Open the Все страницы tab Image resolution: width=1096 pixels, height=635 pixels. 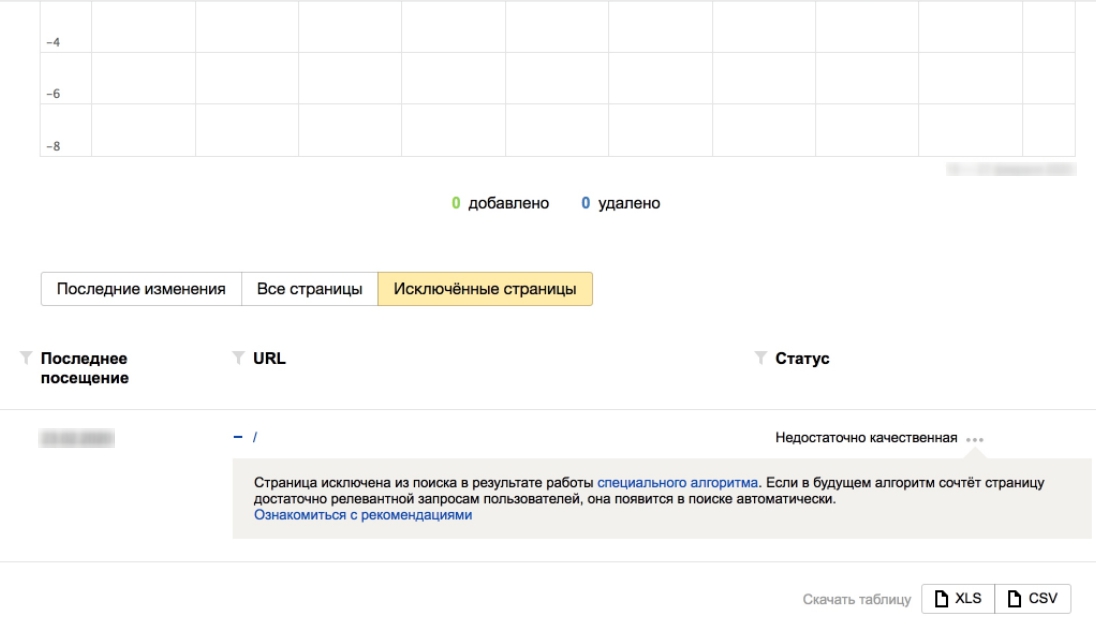pyautogui.click(x=309, y=289)
